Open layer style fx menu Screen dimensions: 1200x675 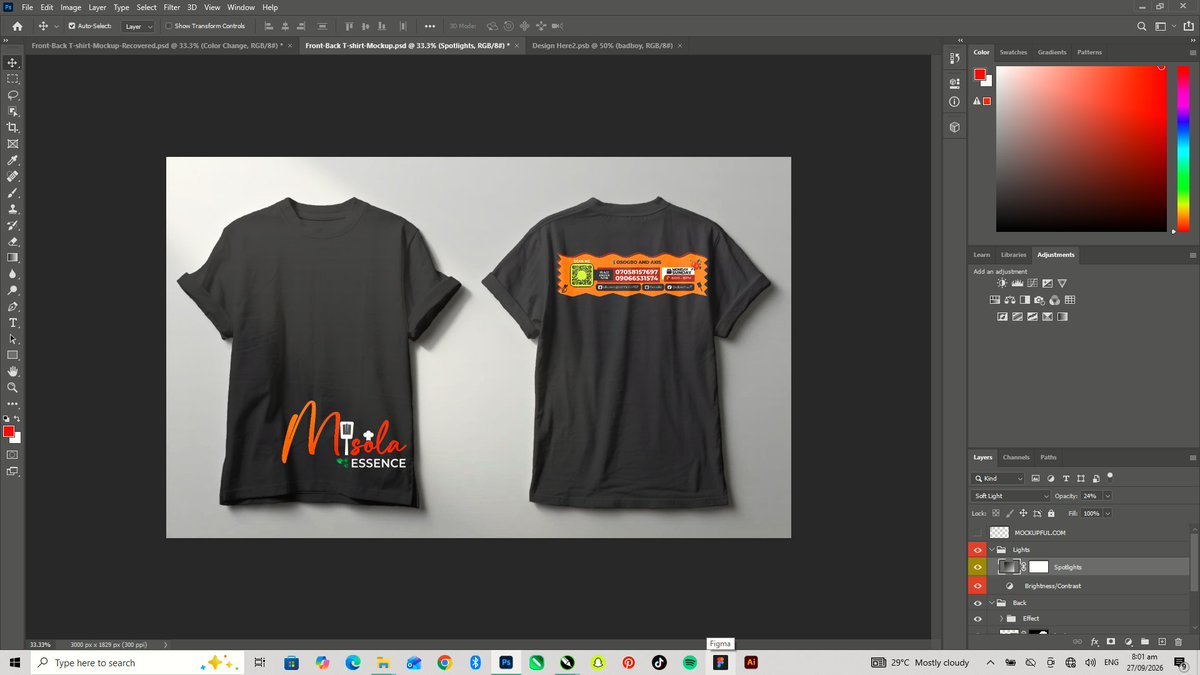1095,641
